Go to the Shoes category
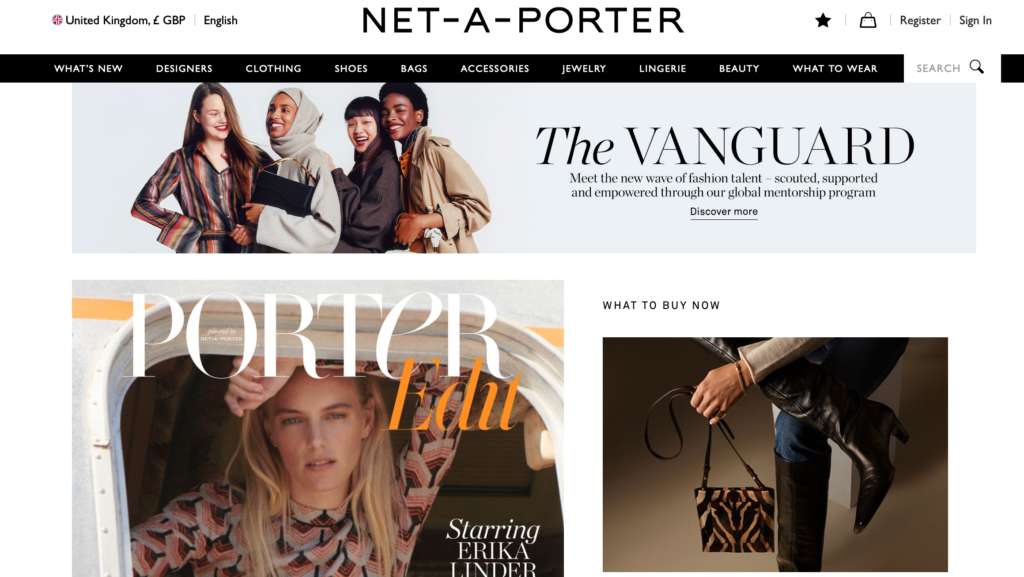This screenshot has width=1024, height=577. (351, 69)
